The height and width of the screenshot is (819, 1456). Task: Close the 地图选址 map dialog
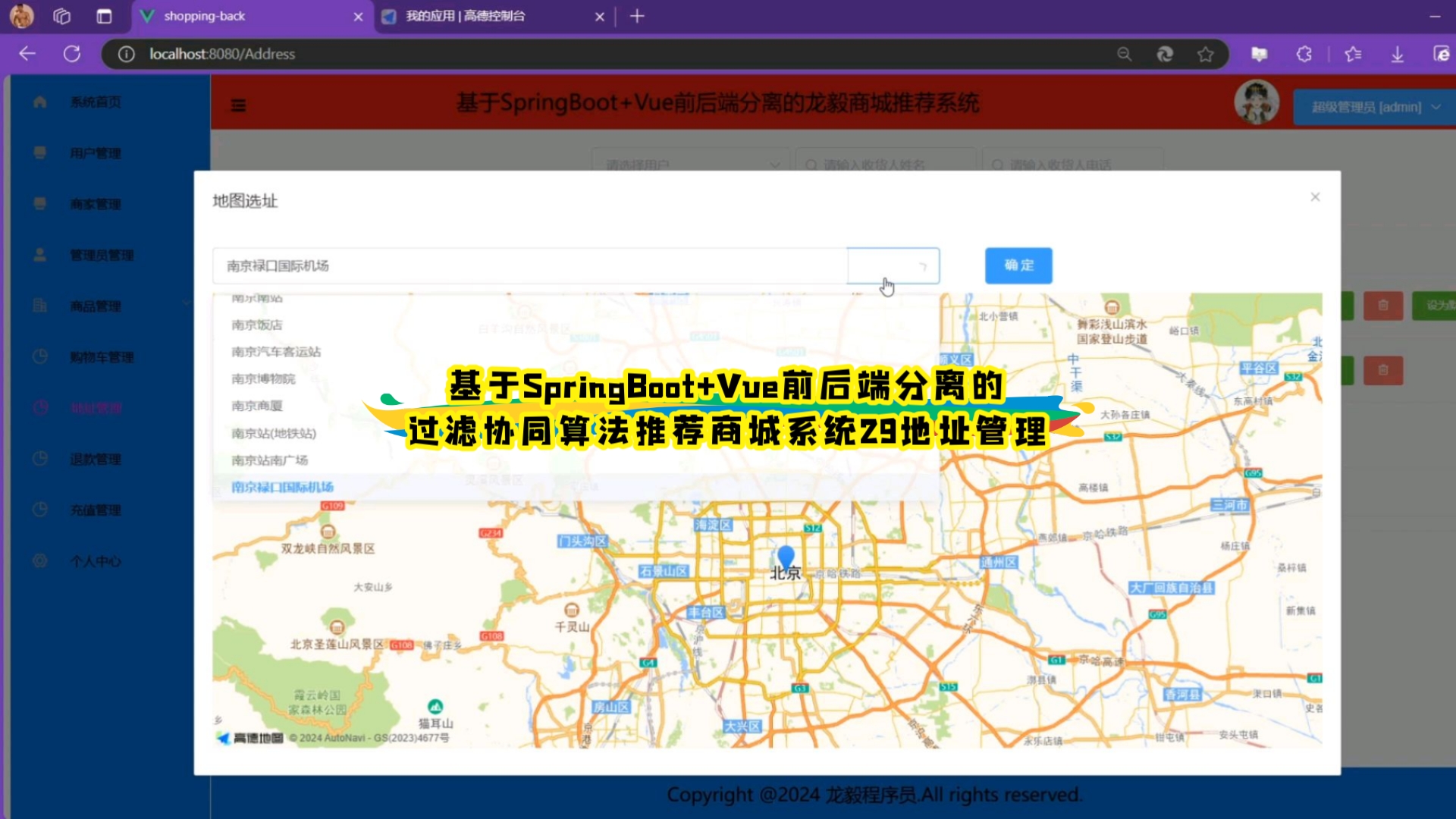click(x=1314, y=196)
